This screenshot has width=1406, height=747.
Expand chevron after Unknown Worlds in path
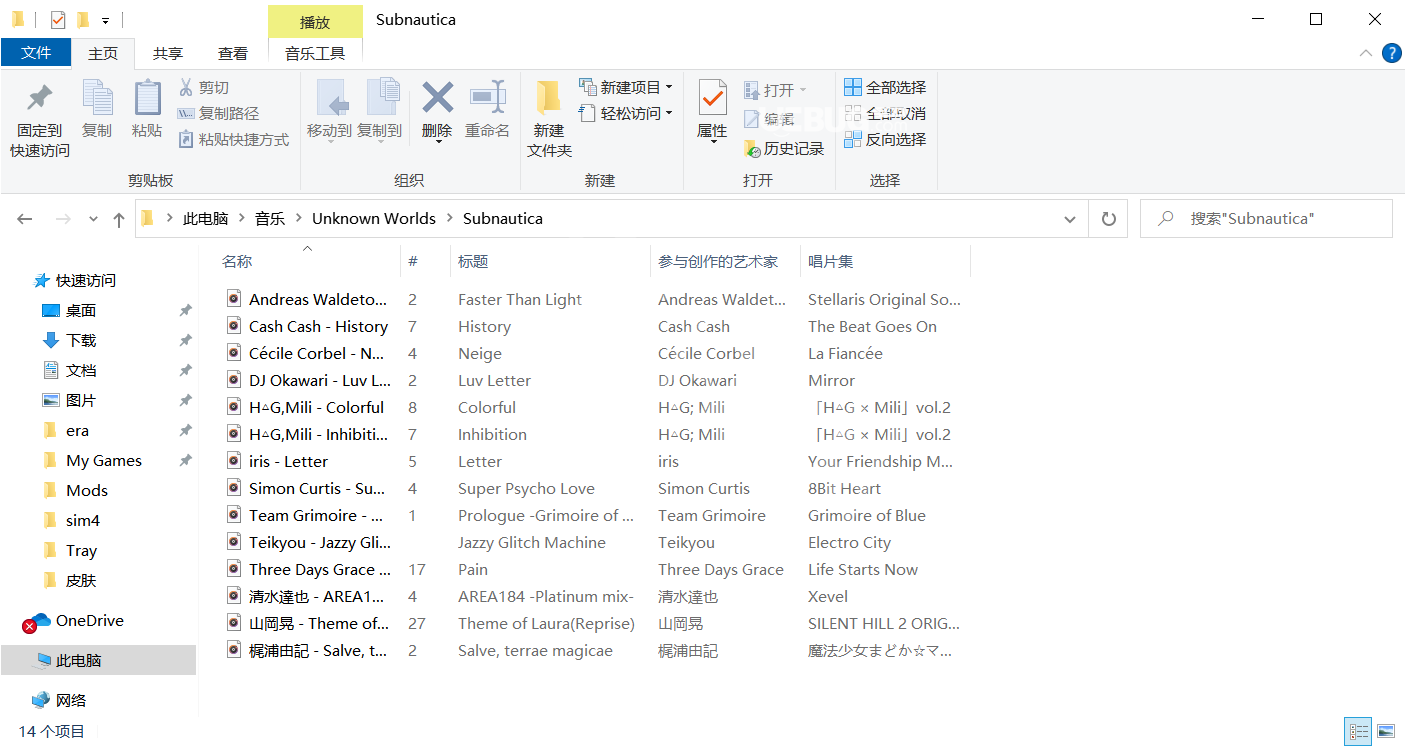[450, 219]
